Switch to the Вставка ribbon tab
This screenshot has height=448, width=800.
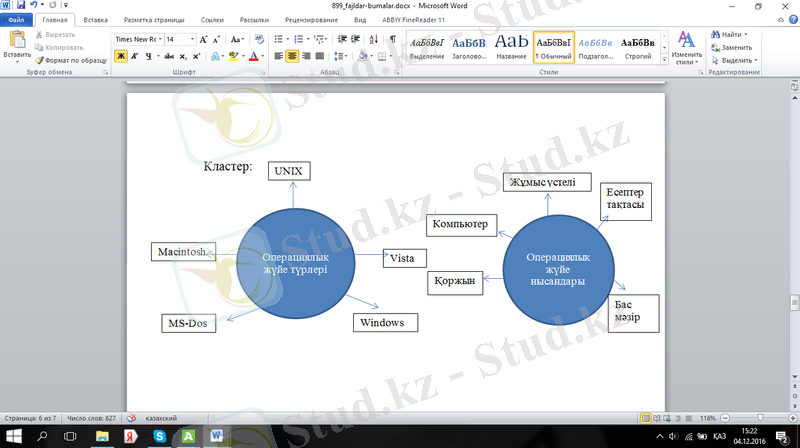tap(96, 20)
